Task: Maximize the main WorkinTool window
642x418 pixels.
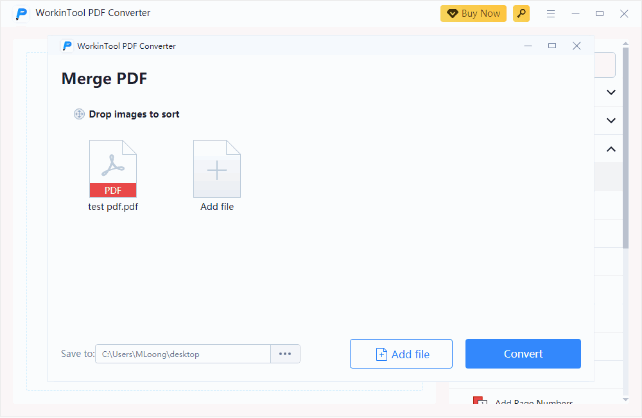Action: (599, 14)
